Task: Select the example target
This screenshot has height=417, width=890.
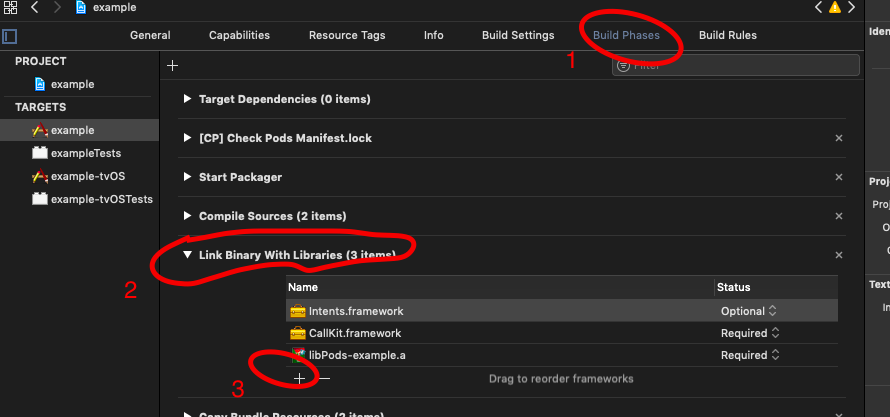Action: [x=79, y=130]
